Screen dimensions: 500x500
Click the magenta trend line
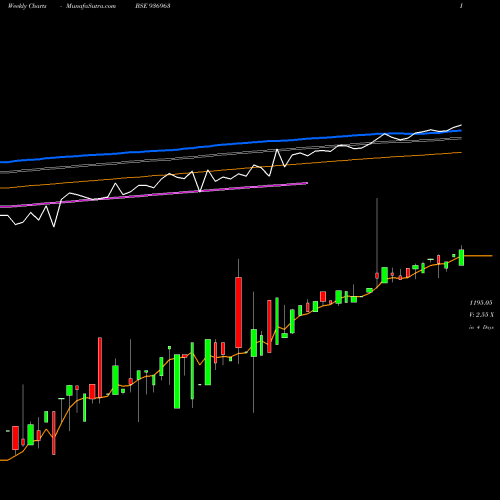[153, 195]
